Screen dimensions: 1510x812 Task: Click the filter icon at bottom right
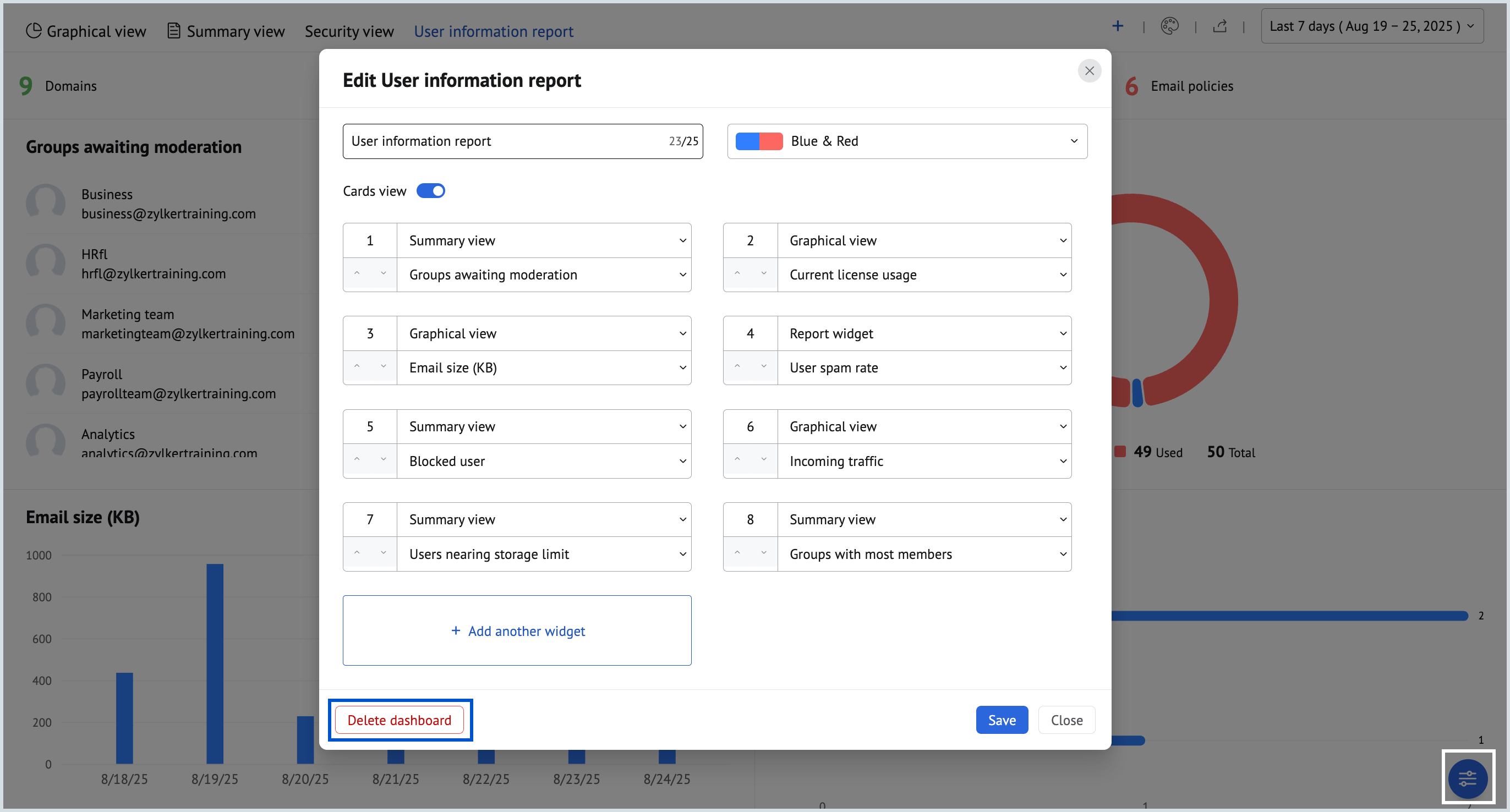tap(1468, 778)
